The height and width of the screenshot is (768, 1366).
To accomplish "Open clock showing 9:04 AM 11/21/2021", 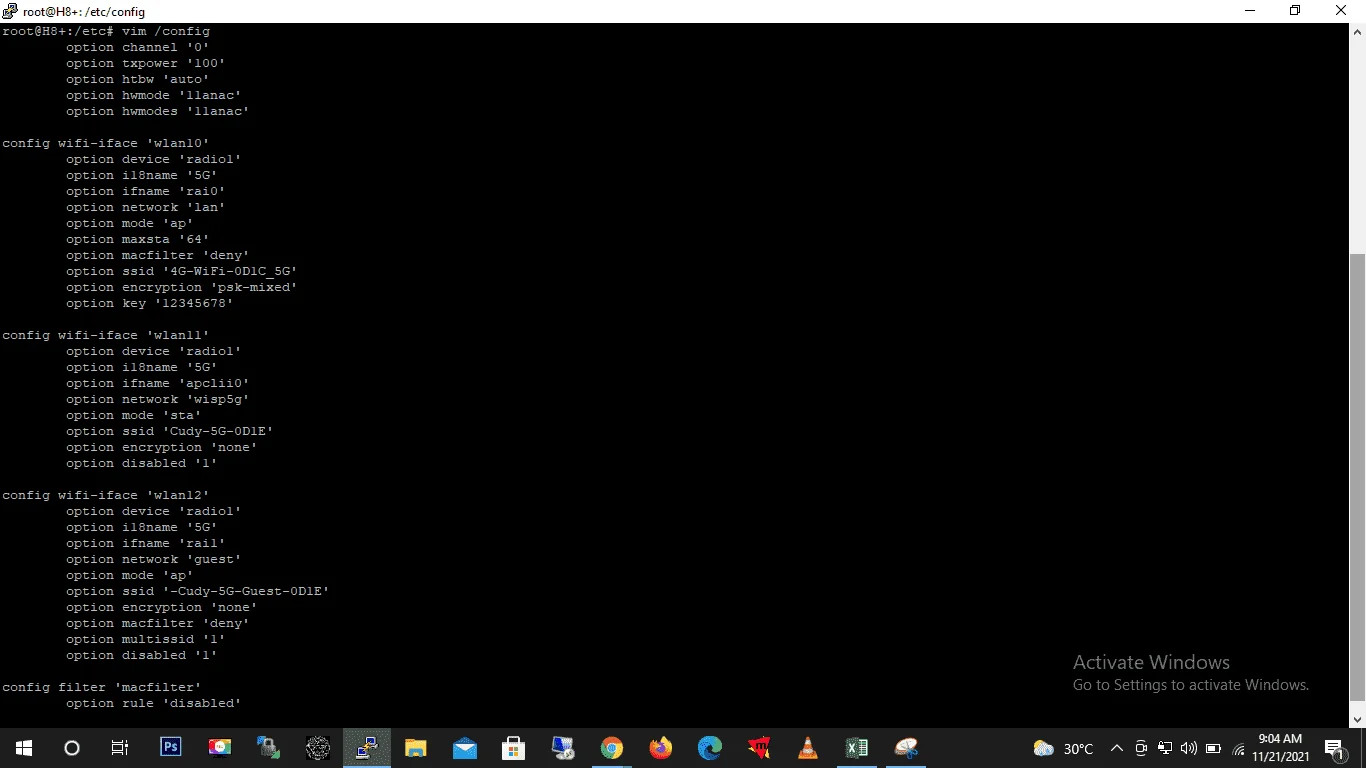I will (x=1280, y=748).
